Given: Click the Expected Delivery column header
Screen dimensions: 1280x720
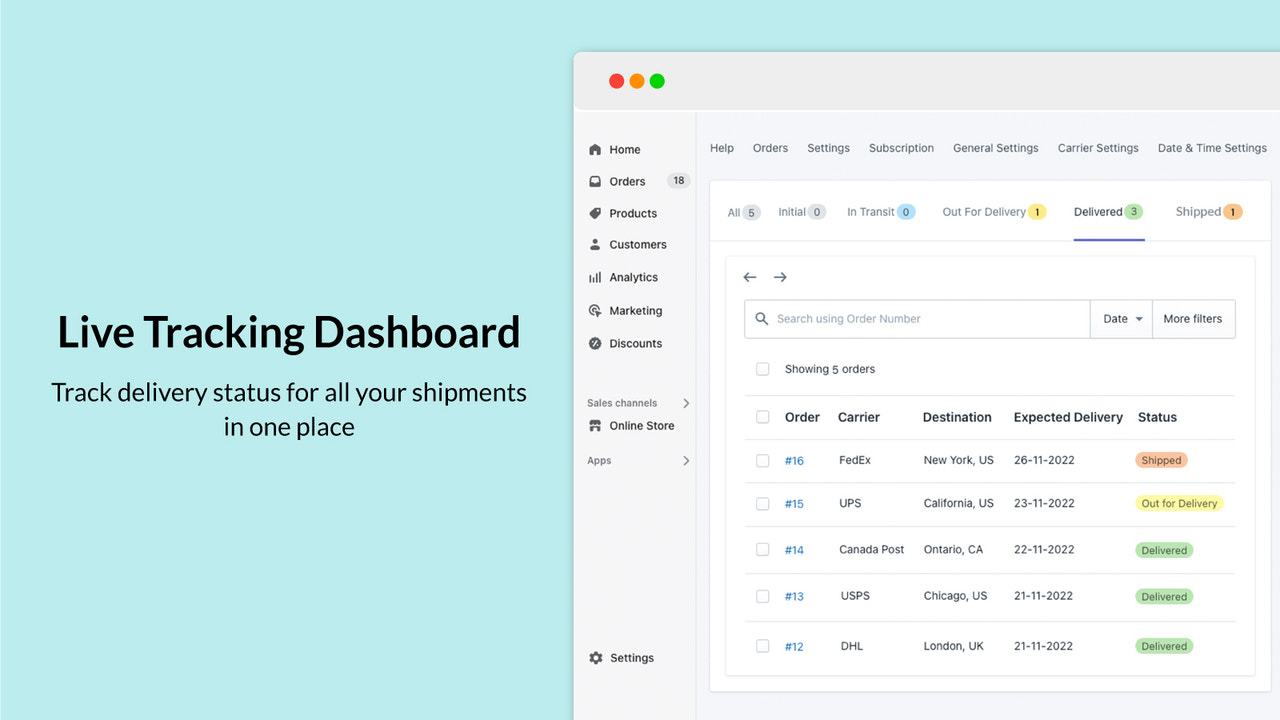Looking at the screenshot, I should tap(1068, 417).
